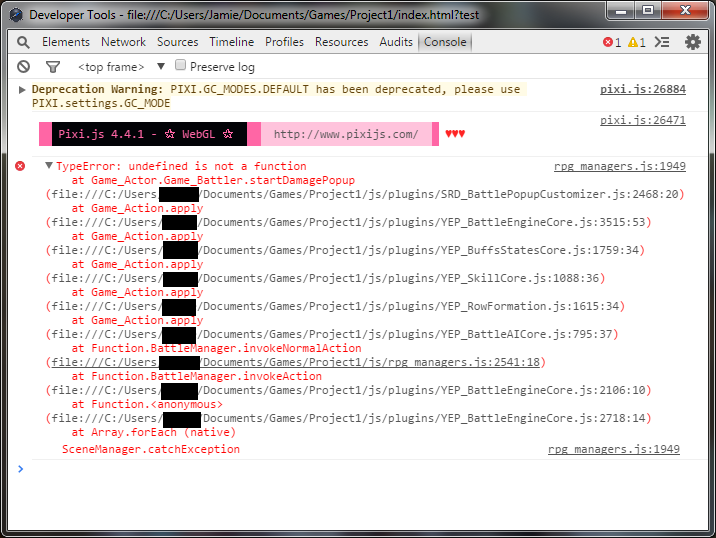716x538 pixels.
Task: Click the BattleManager.invokeAction line
Action: (197, 376)
